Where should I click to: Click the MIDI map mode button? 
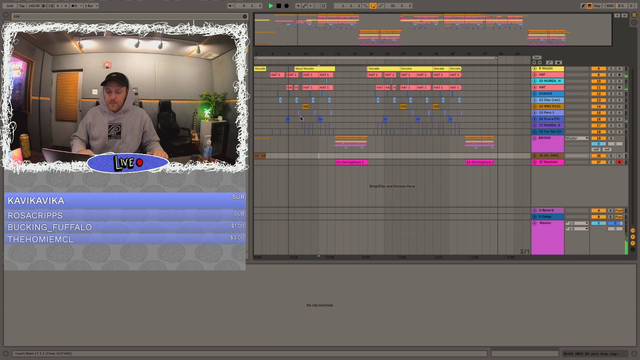tap(610, 6)
